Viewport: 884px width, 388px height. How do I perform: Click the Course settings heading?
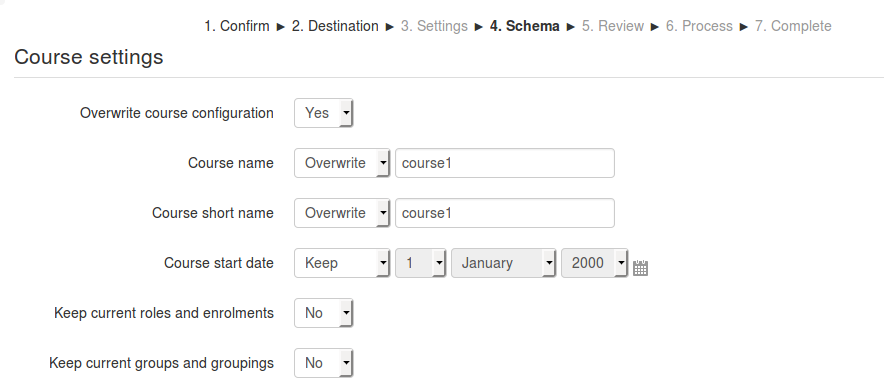[89, 57]
